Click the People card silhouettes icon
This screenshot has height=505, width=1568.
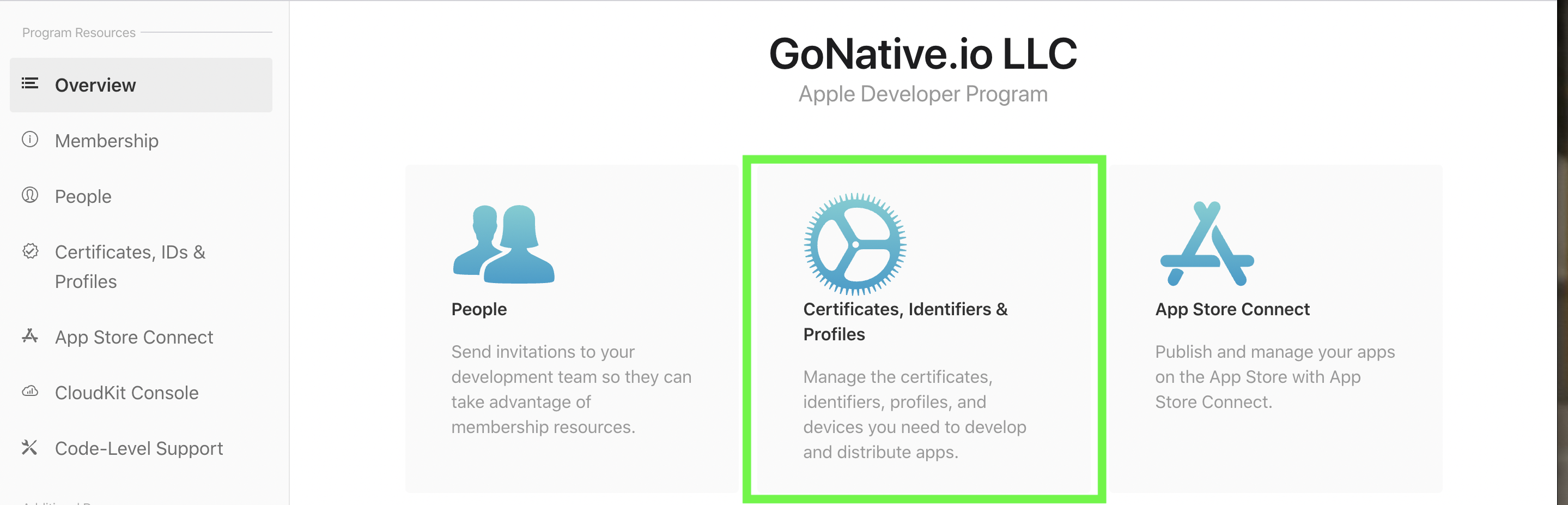pyautogui.click(x=503, y=244)
